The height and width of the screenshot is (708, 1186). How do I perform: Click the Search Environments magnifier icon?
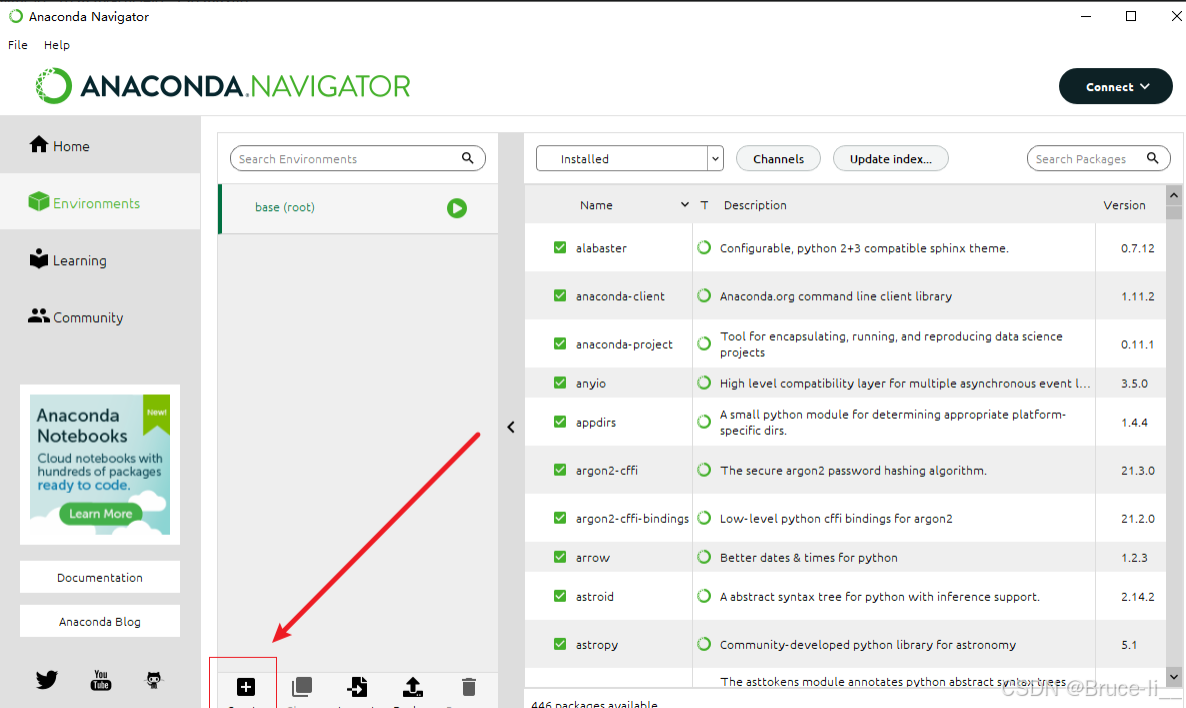click(467, 158)
